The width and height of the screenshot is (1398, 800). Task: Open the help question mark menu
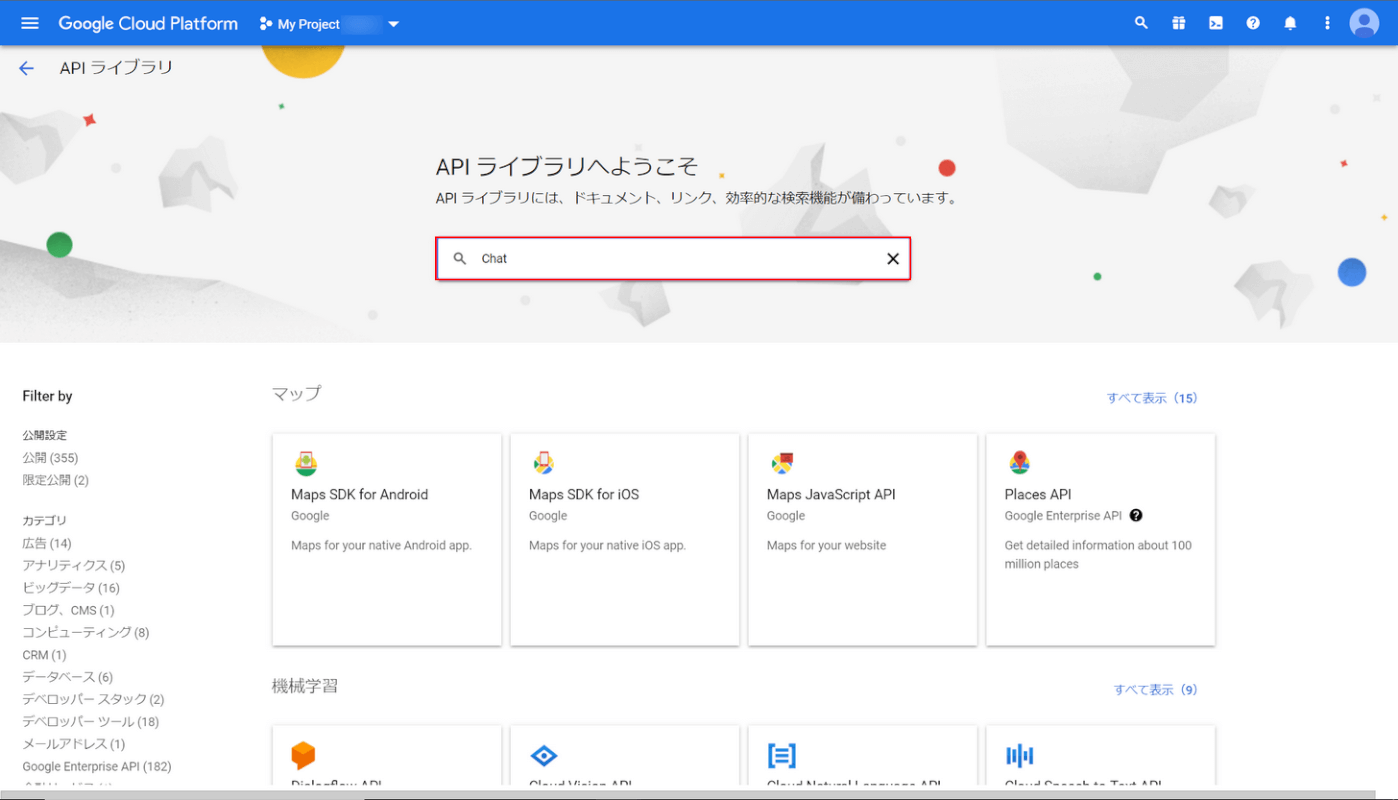tap(1253, 23)
